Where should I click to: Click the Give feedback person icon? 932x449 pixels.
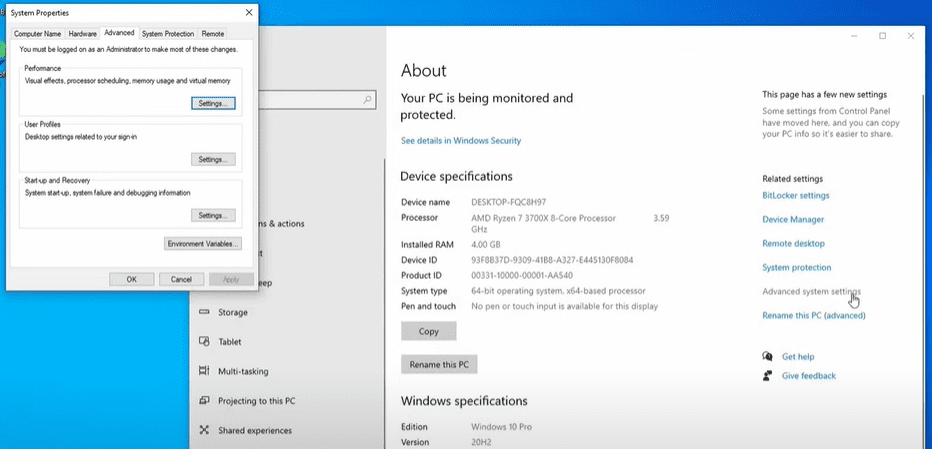point(767,376)
